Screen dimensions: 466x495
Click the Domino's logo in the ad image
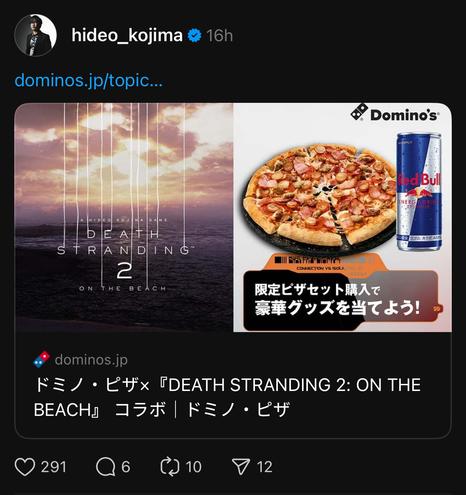394,113
